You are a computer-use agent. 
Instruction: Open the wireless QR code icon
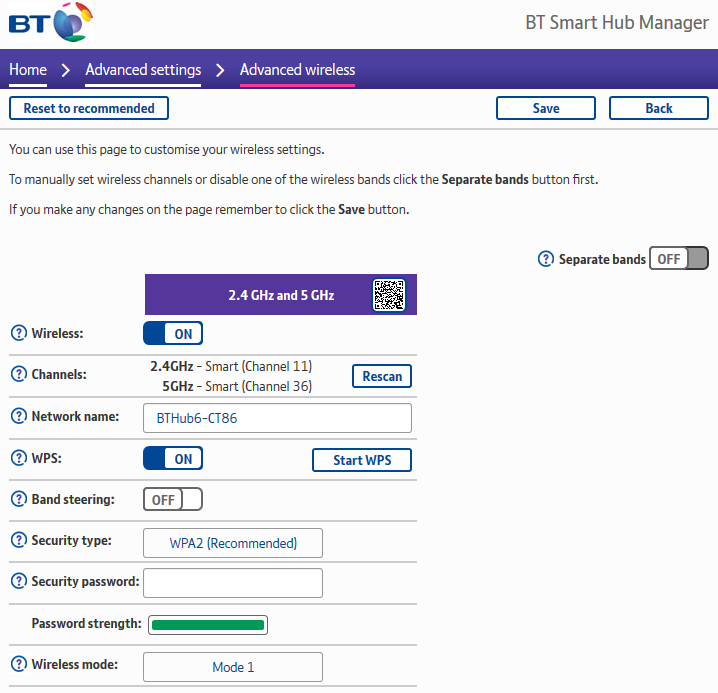pyautogui.click(x=389, y=295)
